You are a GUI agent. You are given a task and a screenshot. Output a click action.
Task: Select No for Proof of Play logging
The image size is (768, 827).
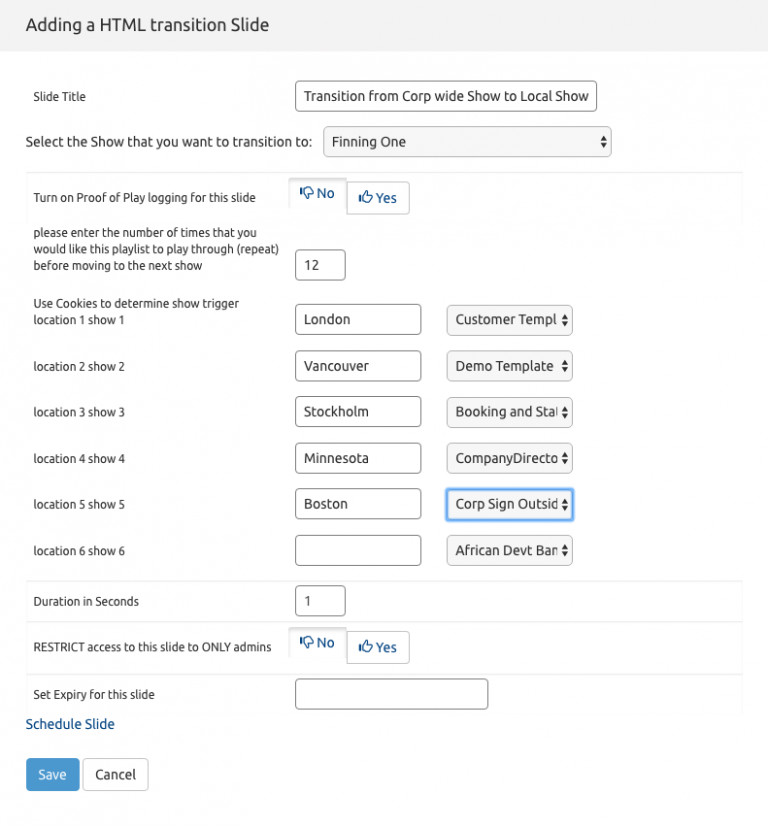317,194
